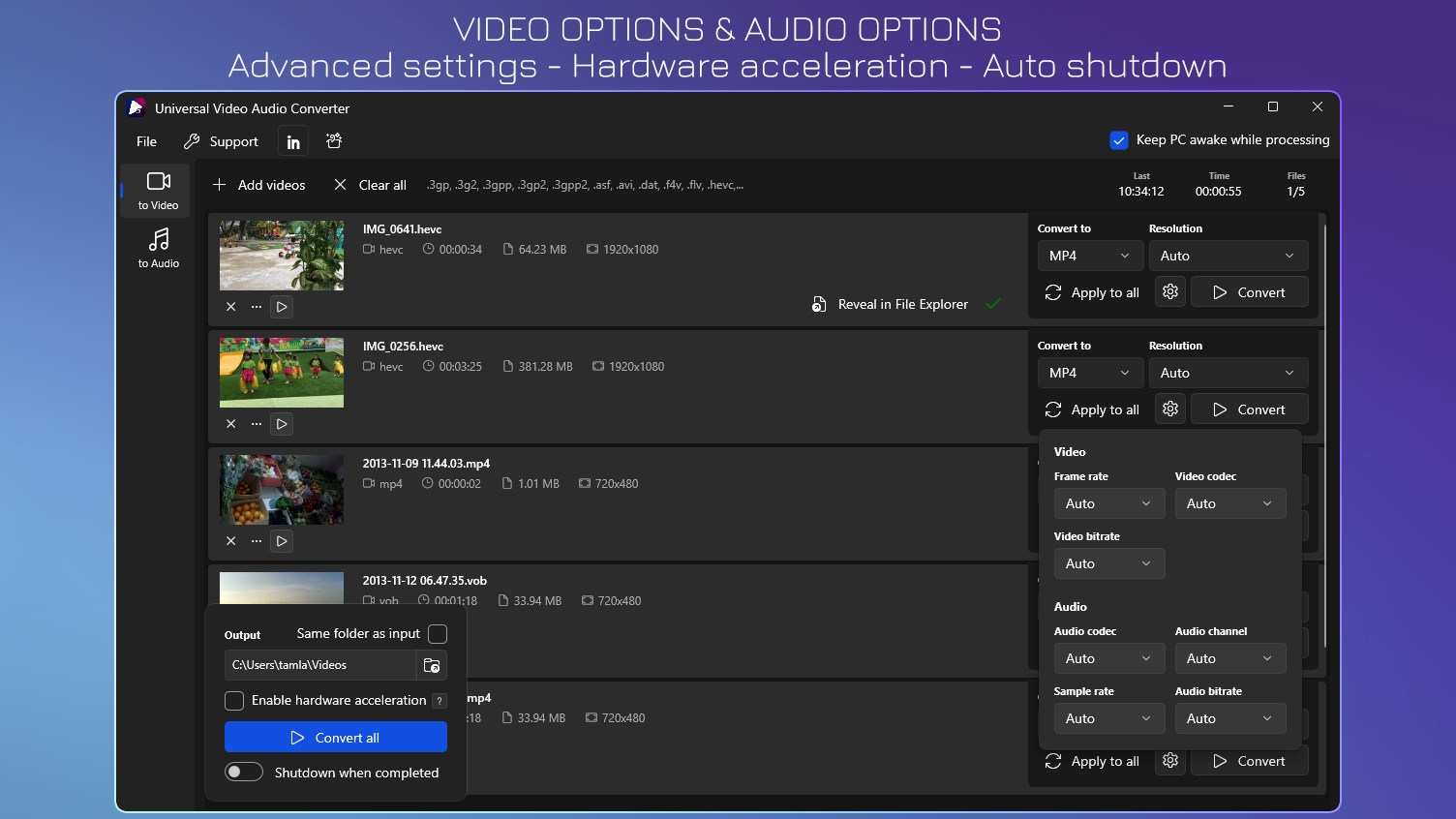Open the Video codec dropdown

(x=1230, y=503)
